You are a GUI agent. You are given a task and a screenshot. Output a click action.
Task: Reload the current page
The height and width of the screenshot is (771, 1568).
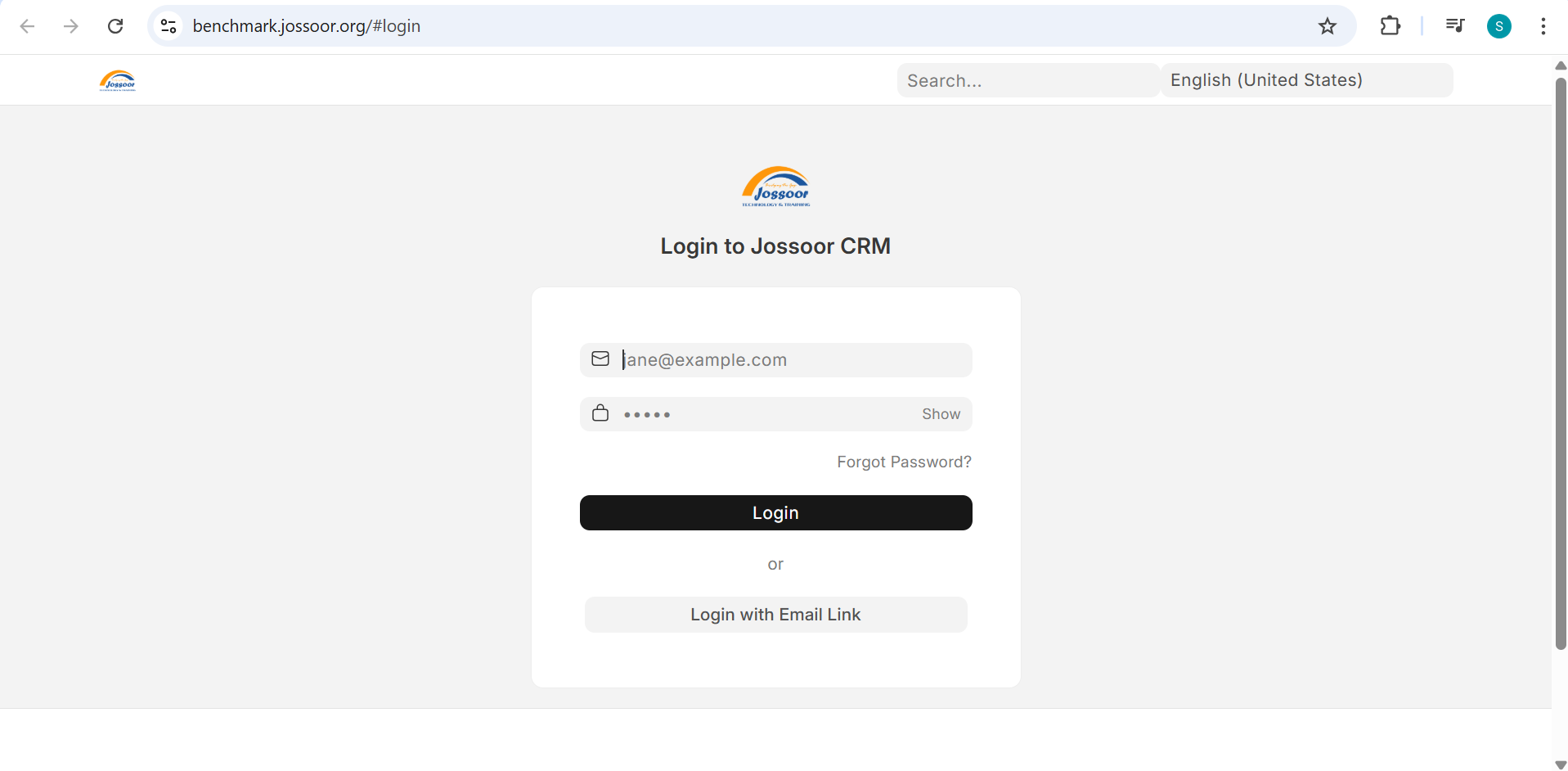[115, 26]
